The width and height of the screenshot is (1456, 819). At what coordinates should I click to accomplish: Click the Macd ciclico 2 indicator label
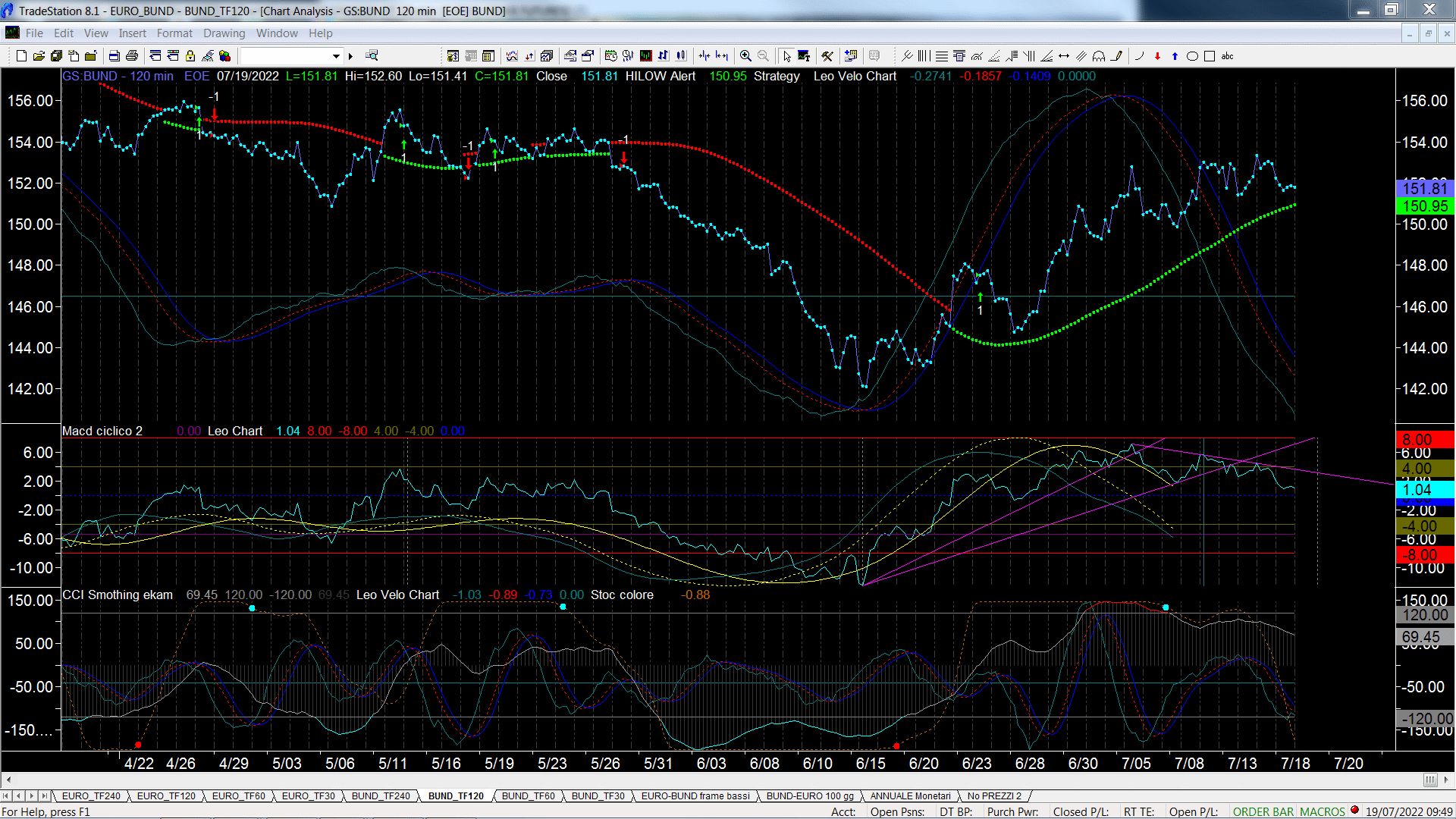102,431
